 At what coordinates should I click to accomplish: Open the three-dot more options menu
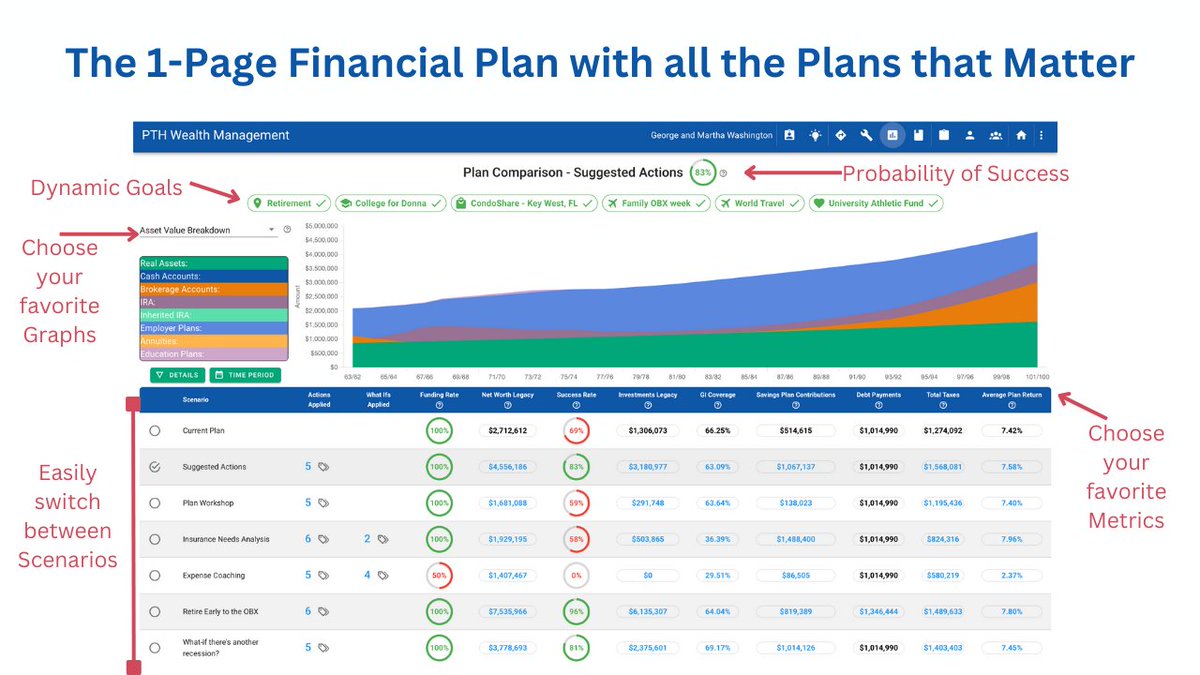click(1041, 135)
